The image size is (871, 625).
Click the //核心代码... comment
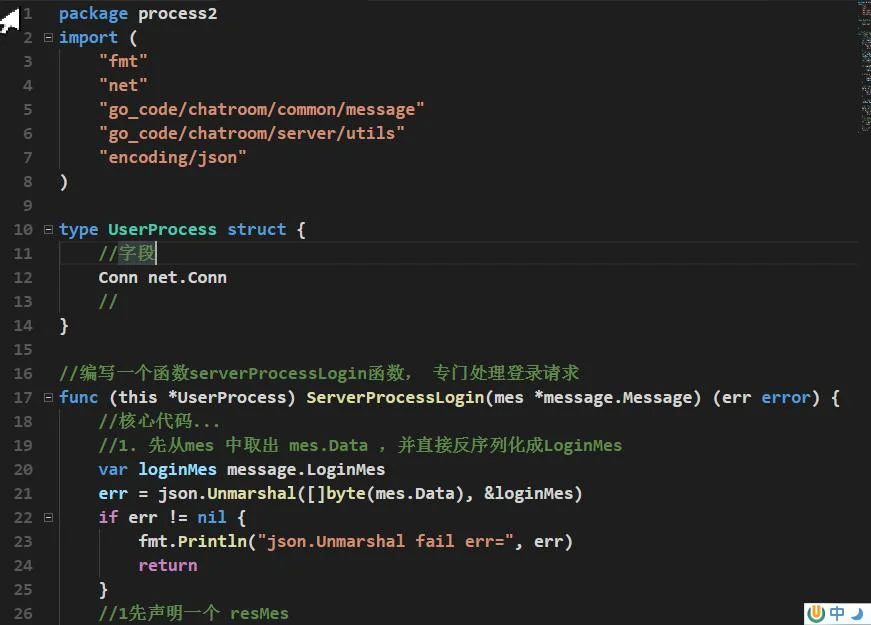coord(159,421)
